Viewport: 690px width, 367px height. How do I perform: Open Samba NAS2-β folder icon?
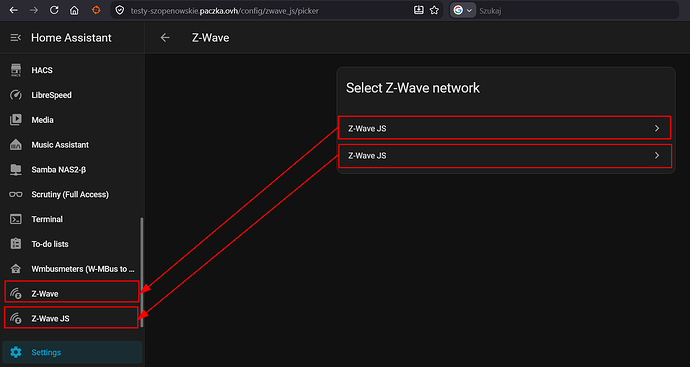(x=16, y=169)
